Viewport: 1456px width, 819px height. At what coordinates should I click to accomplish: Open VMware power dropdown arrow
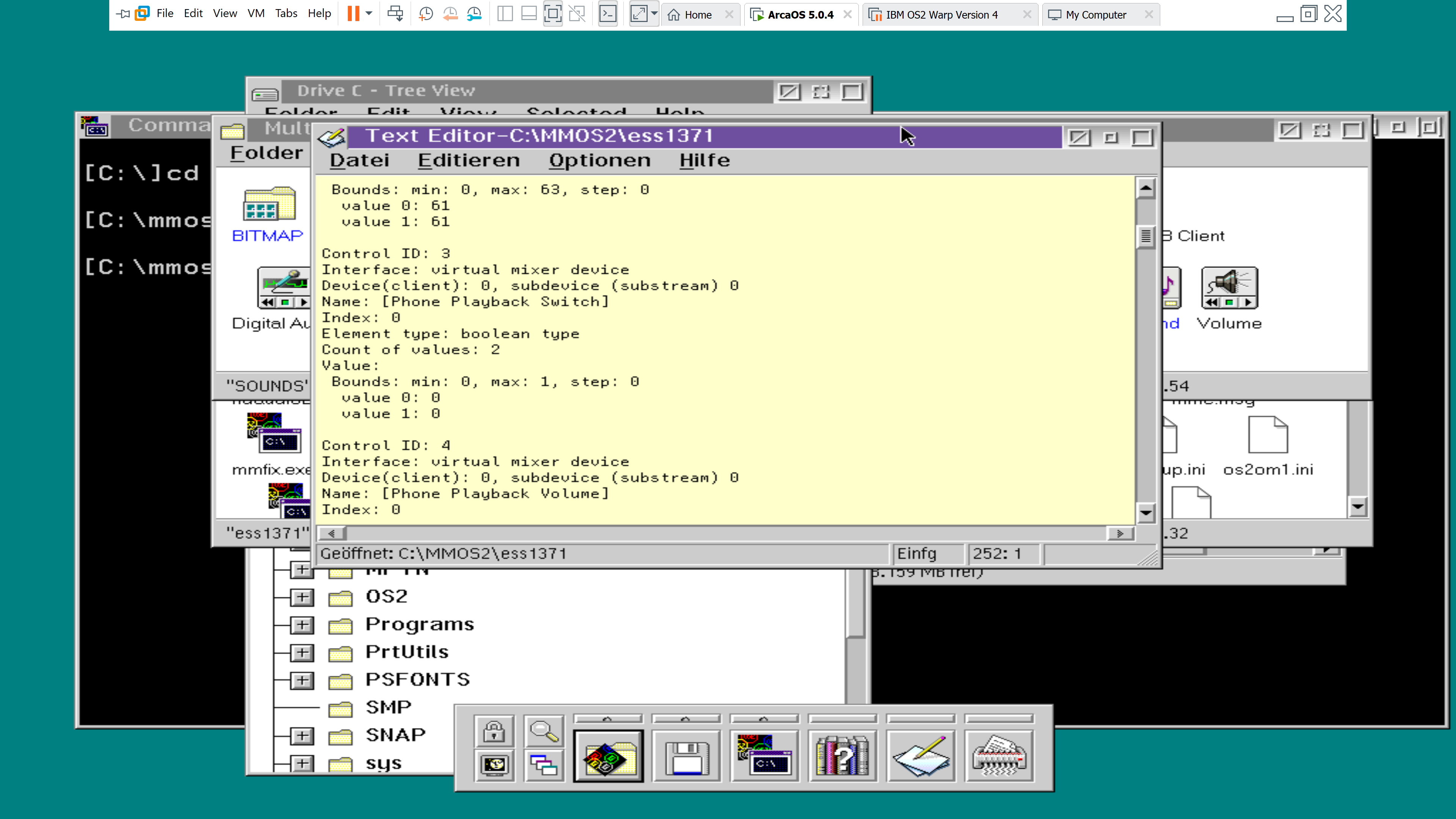[x=369, y=14]
